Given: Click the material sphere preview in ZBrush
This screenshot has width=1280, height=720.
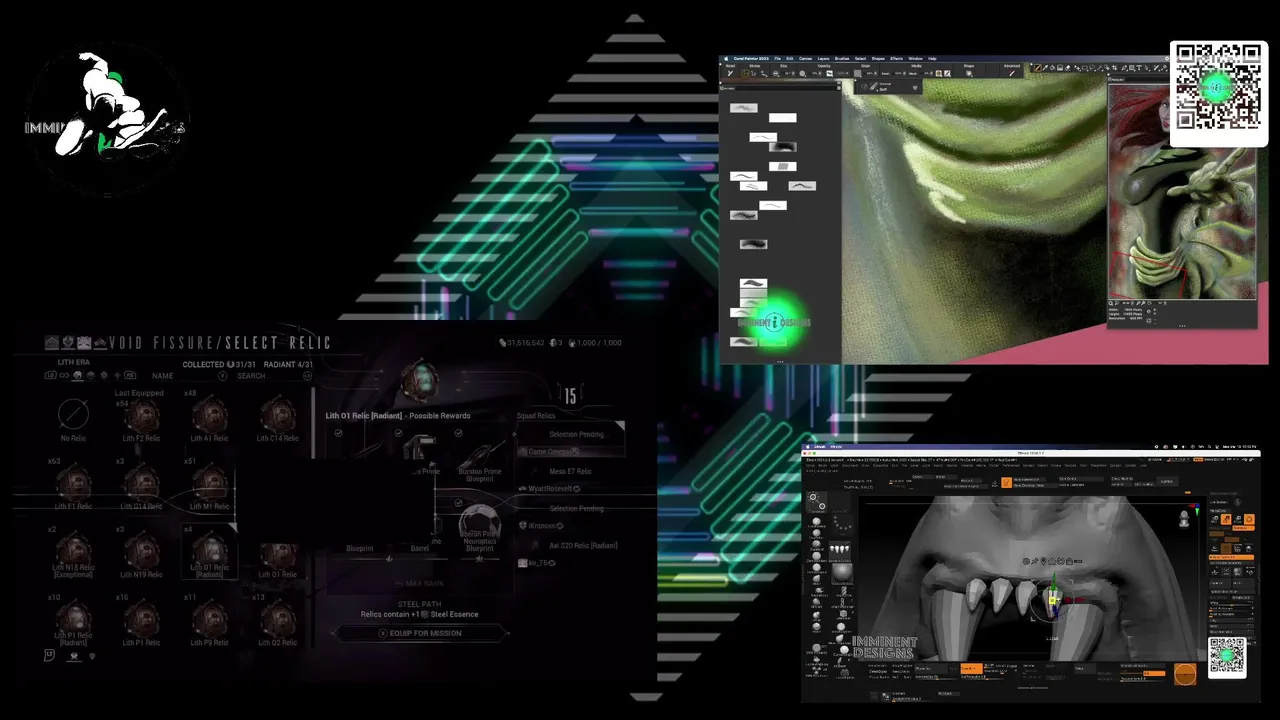Looking at the screenshot, I should click(x=841, y=574).
